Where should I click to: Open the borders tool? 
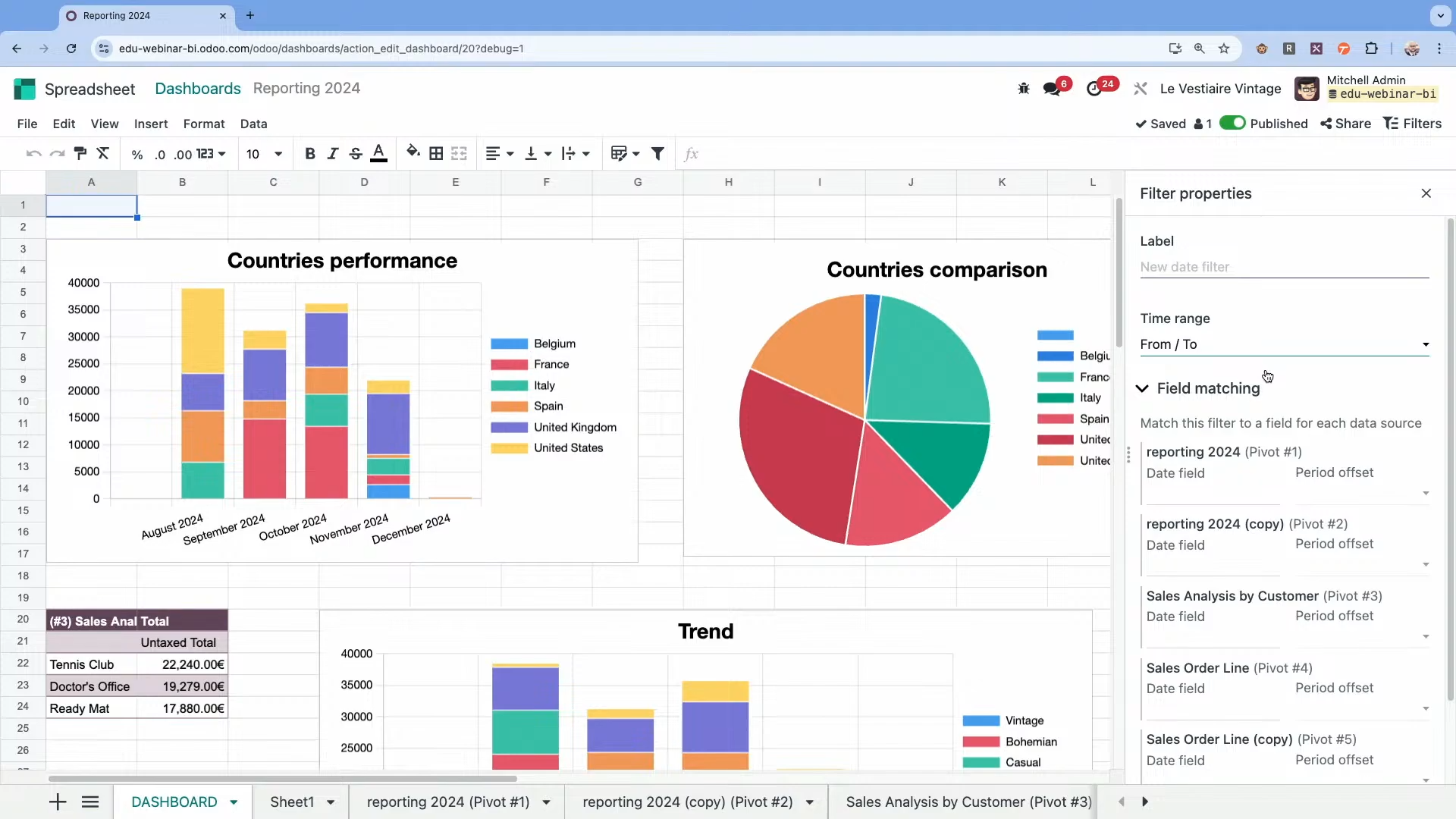coord(437,153)
